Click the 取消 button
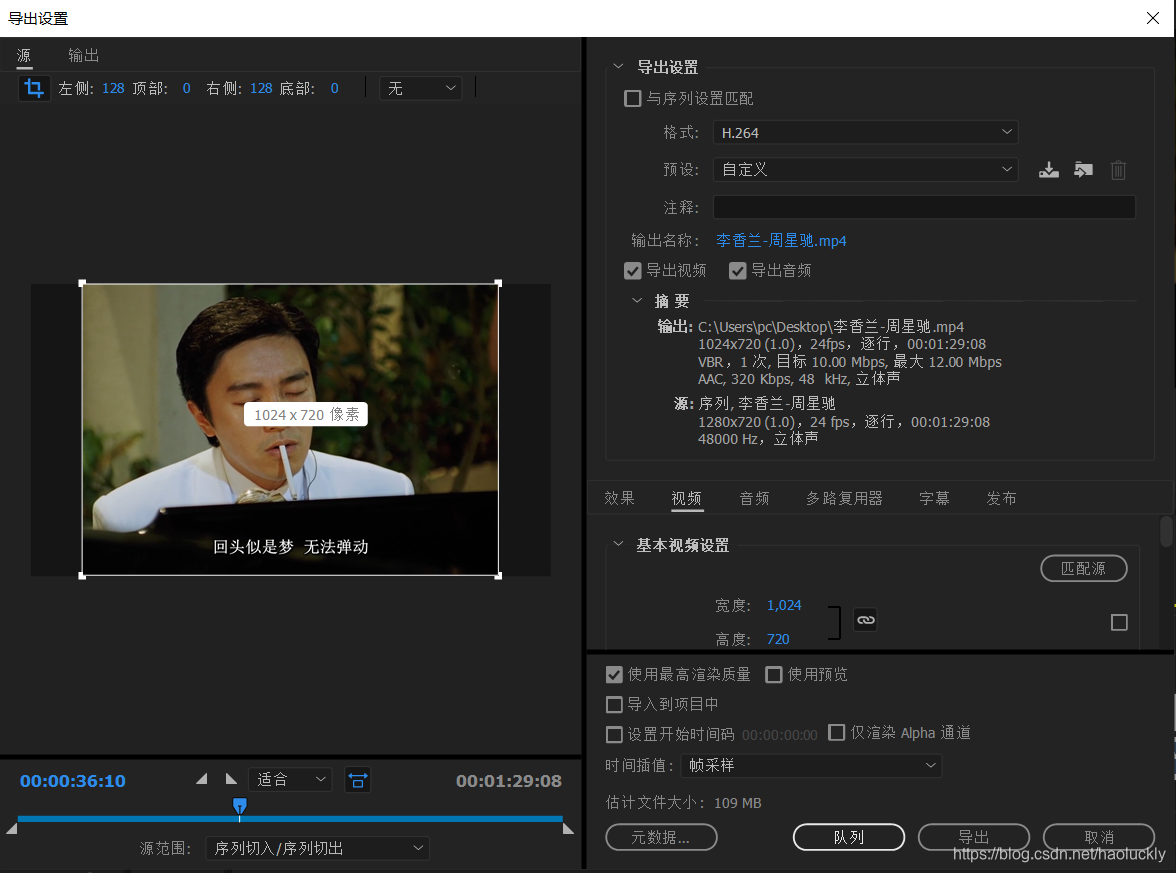Image resolution: width=1176 pixels, height=873 pixels. click(x=1099, y=837)
